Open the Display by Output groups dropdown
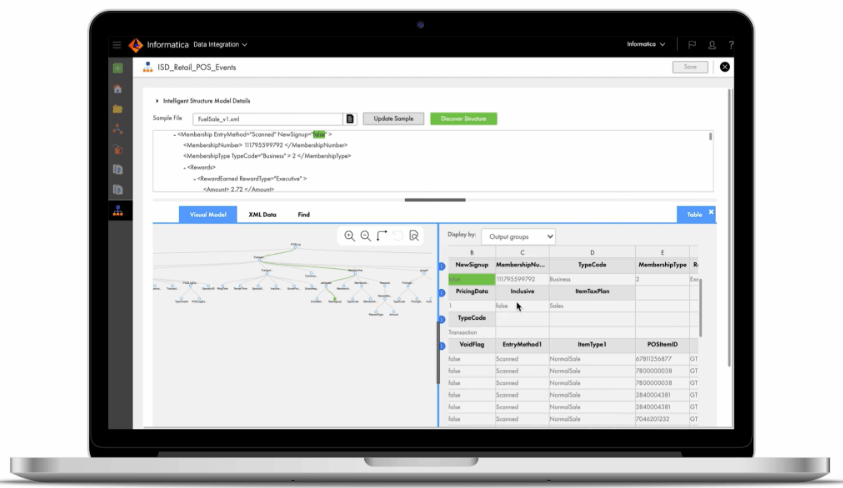 click(519, 236)
